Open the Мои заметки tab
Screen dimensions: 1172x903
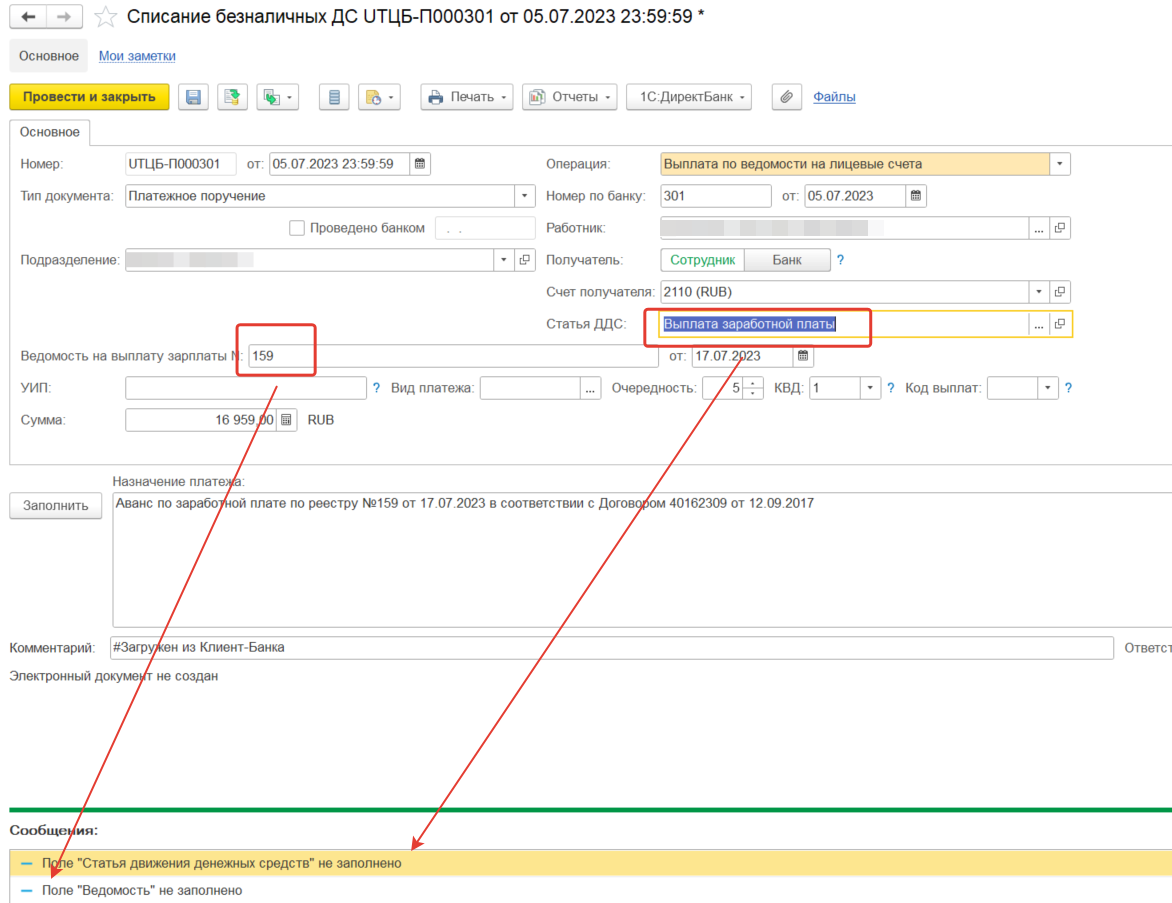click(x=137, y=56)
